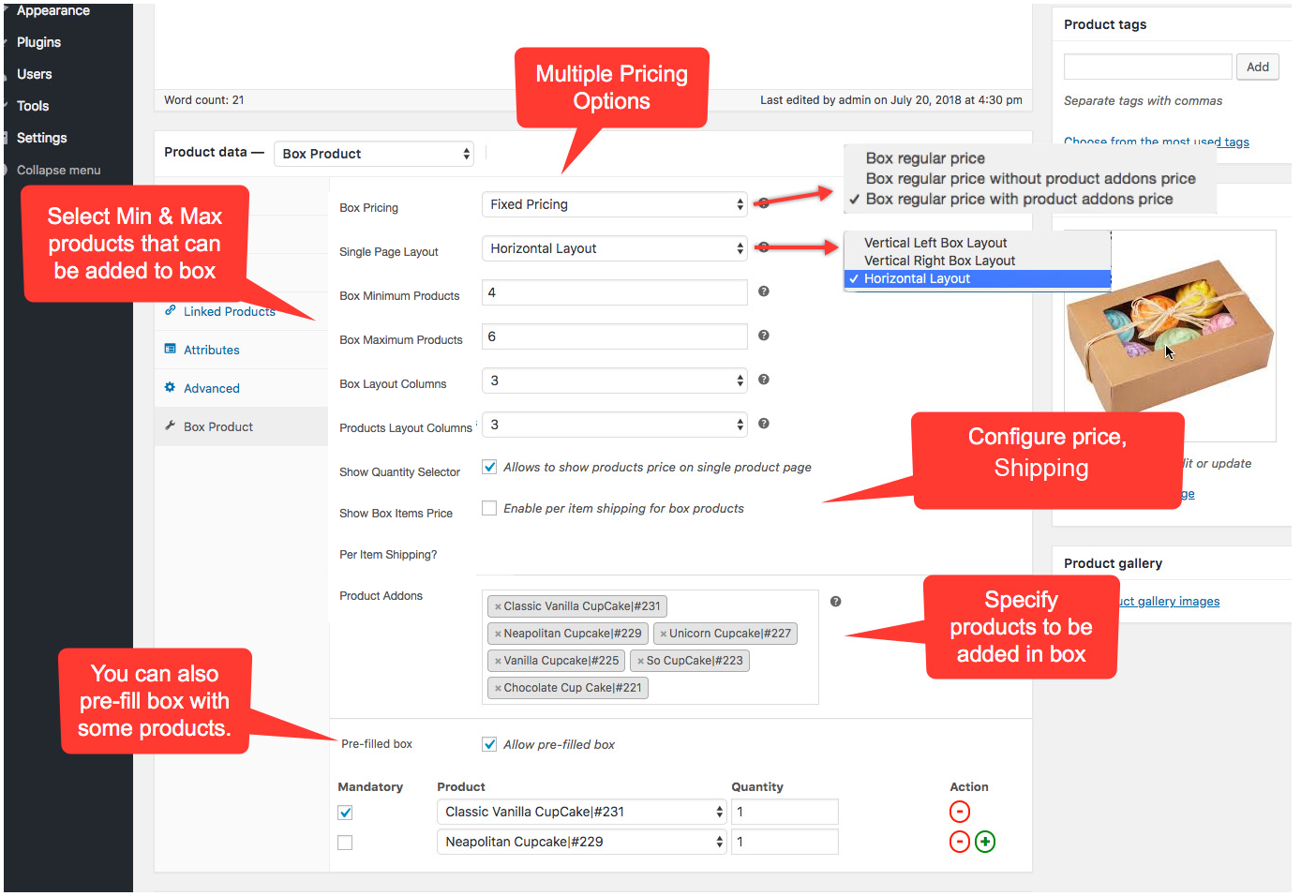The height and width of the screenshot is (896, 1316).
Task: Click help icon next to Box Pricing
Action: coord(764,203)
